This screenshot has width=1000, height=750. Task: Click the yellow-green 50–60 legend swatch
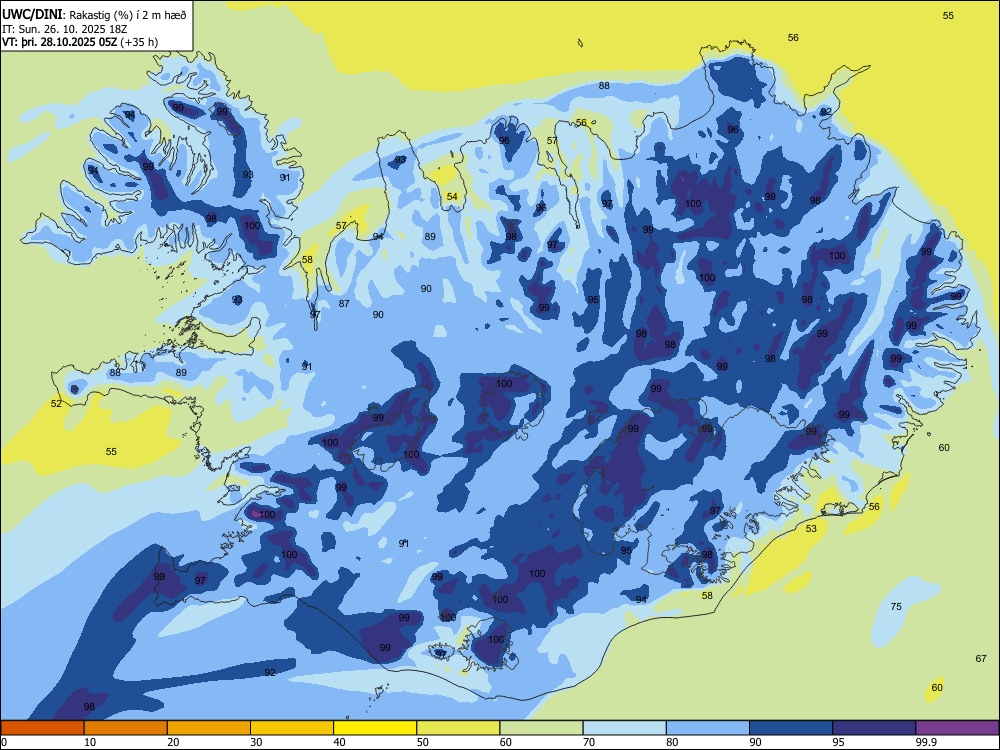458,728
